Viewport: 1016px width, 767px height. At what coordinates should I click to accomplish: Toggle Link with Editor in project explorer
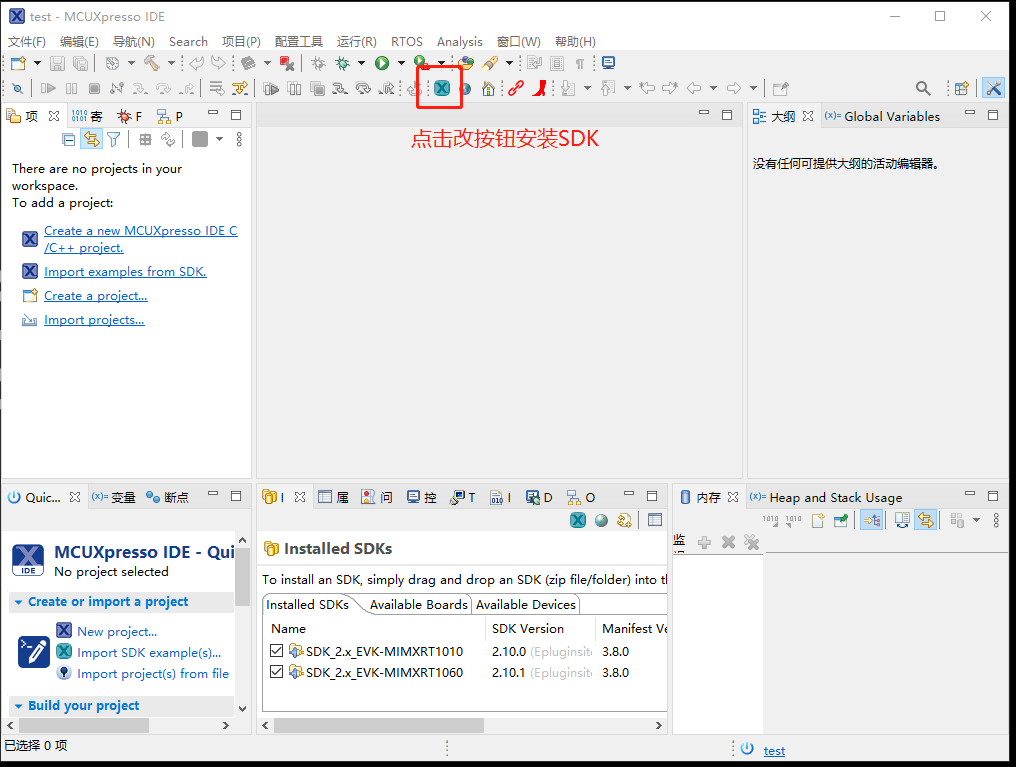(x=91, y=139)
